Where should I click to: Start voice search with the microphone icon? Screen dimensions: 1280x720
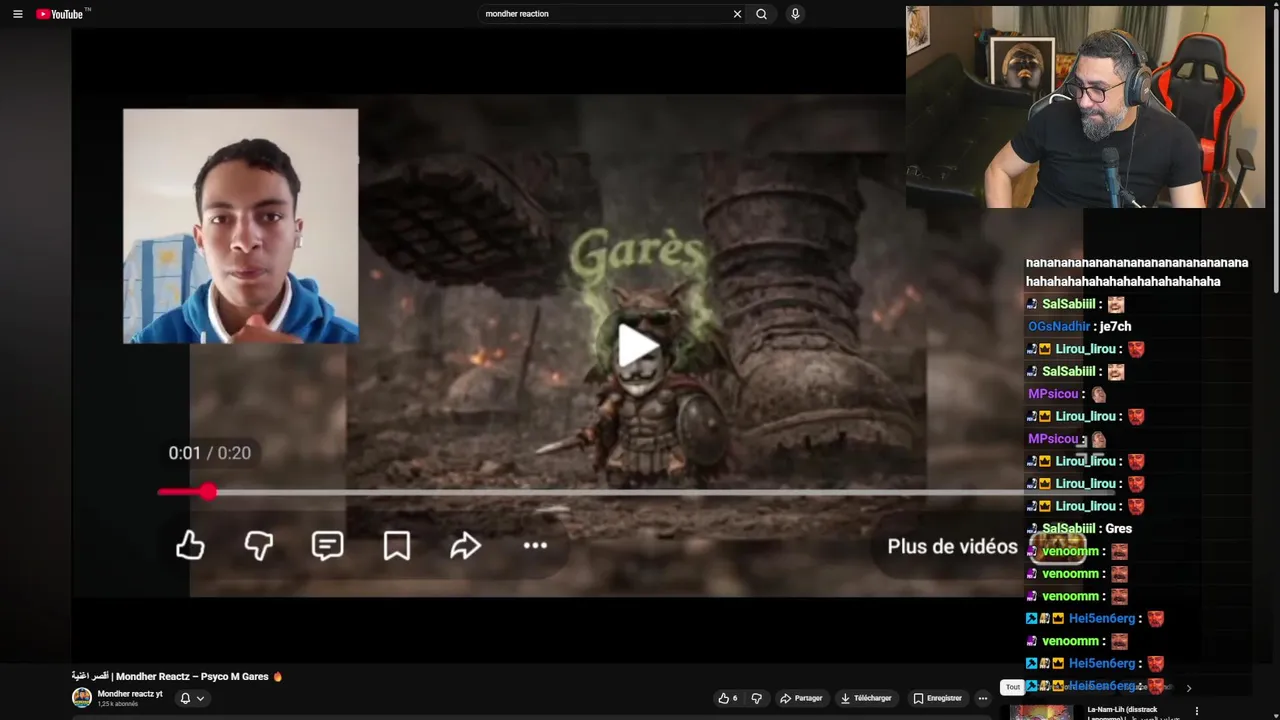point(795,14)
